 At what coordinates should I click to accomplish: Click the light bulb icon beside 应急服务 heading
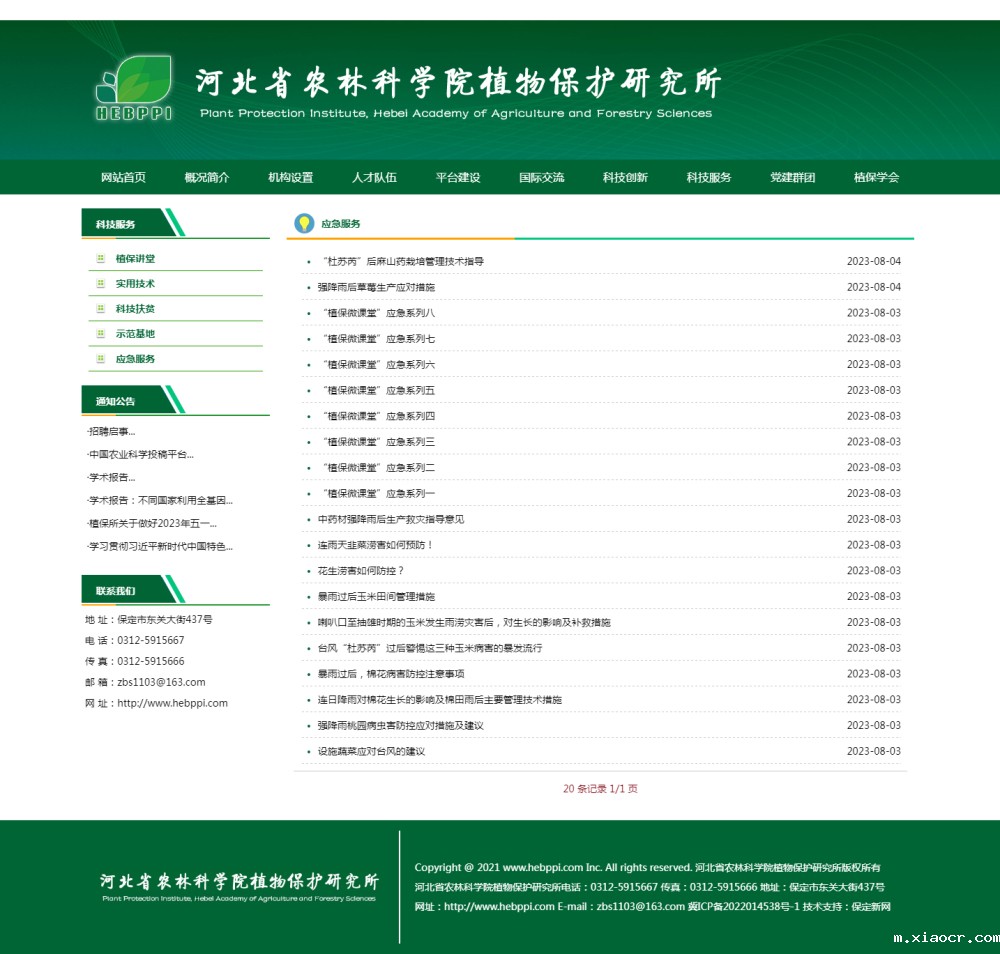[x=304, y=223]
